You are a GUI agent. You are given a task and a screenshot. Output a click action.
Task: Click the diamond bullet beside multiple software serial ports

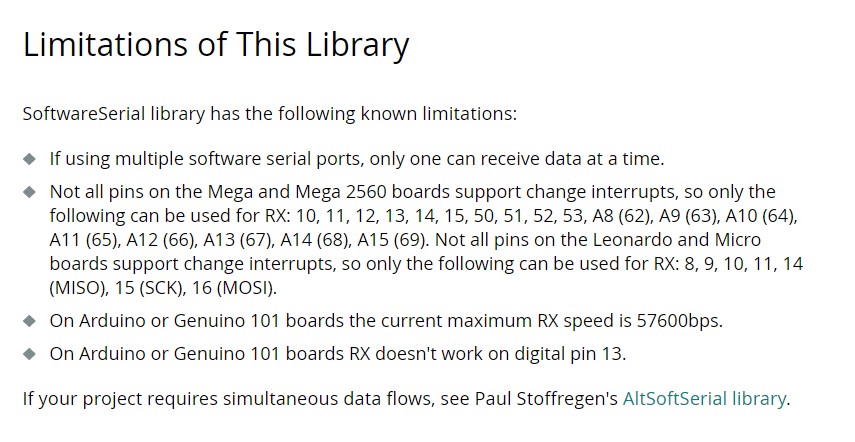coord(30,159)
